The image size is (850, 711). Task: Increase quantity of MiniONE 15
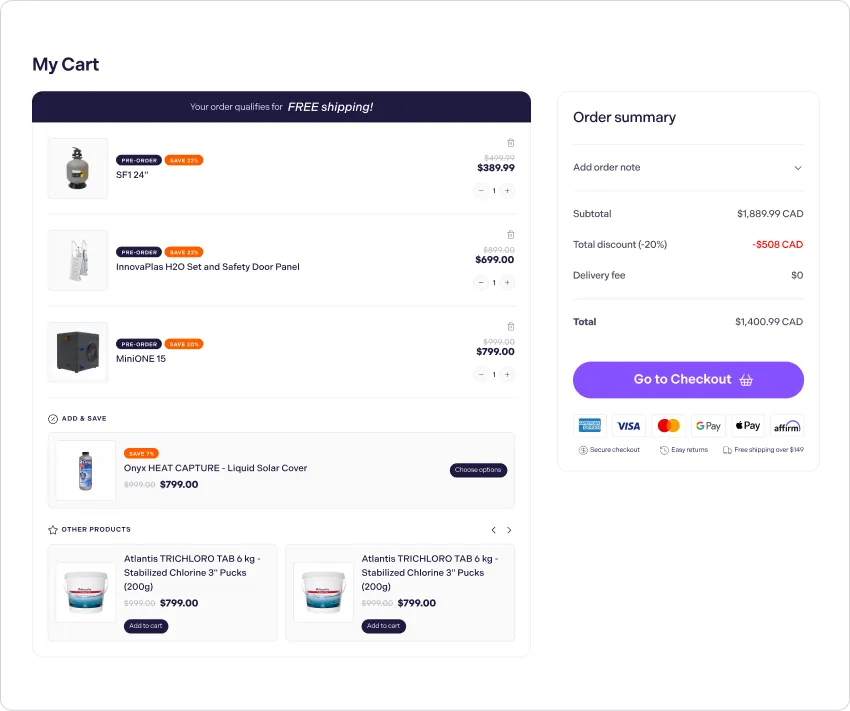tap(507, 374)
